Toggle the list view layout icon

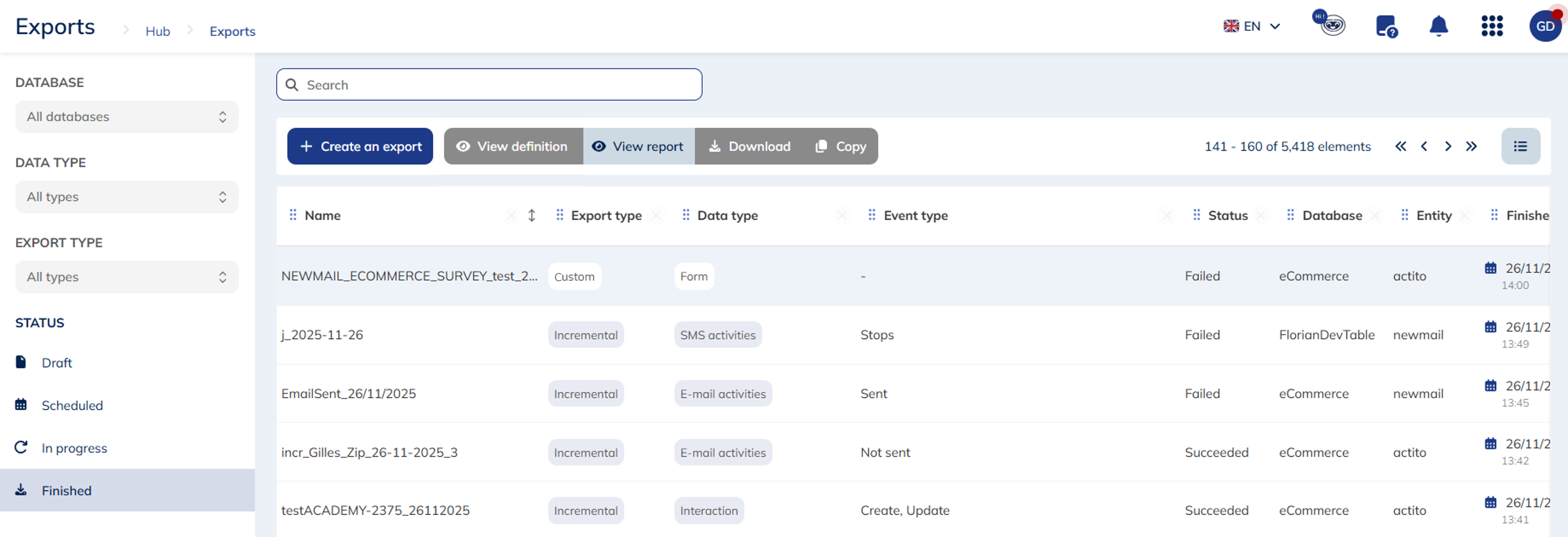pyautogui.click(x=1520, y=146)
